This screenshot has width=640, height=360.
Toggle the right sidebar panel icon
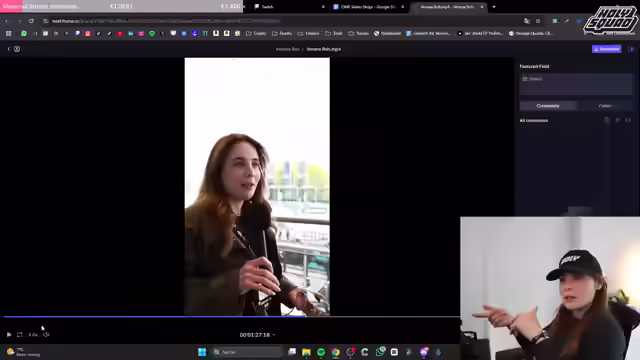(631, 49)
